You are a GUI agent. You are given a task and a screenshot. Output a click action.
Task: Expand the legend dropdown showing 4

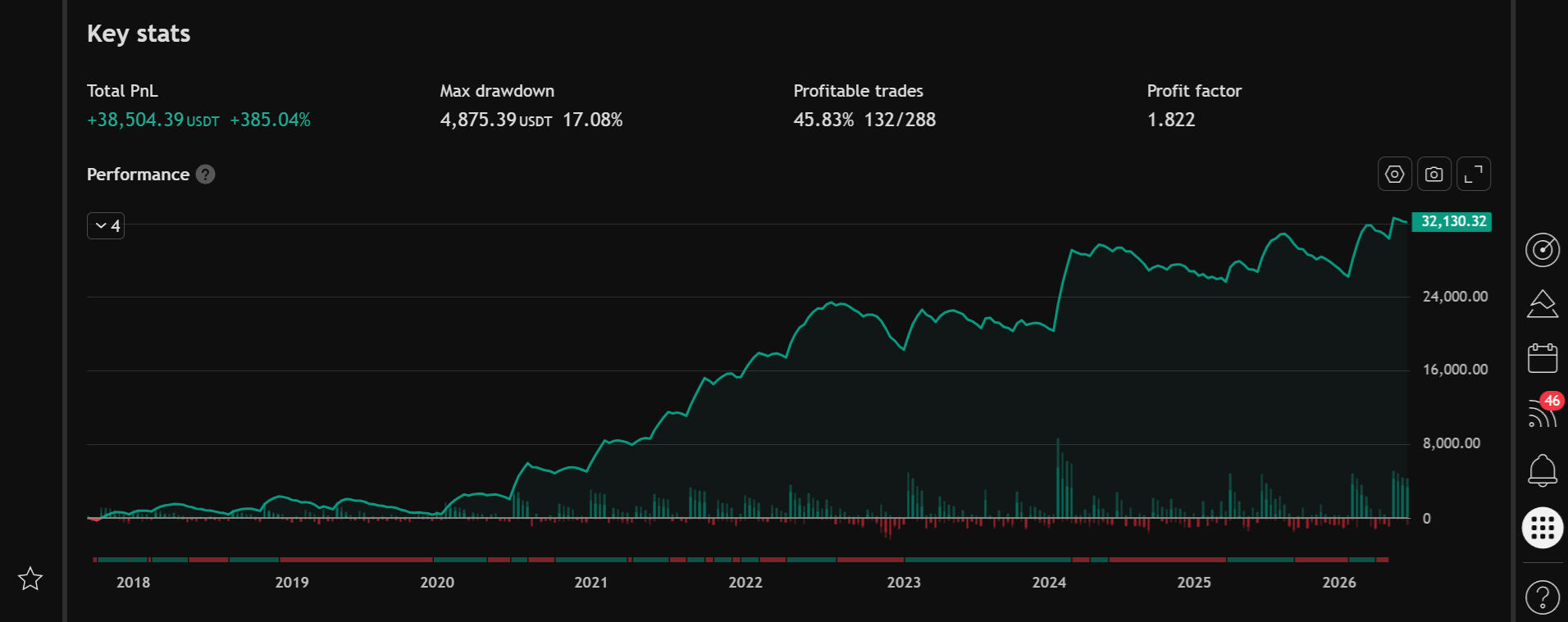coord(106,225)
